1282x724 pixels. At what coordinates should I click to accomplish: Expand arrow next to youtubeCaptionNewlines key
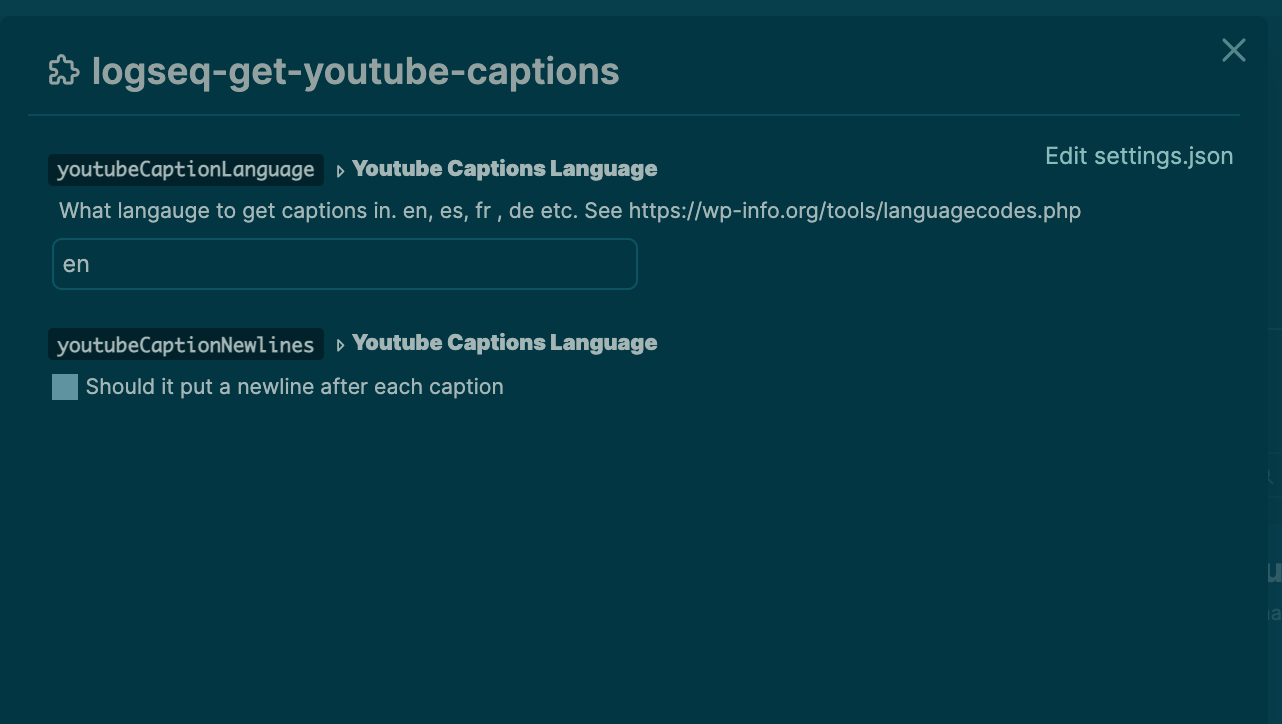pos(340,345)
